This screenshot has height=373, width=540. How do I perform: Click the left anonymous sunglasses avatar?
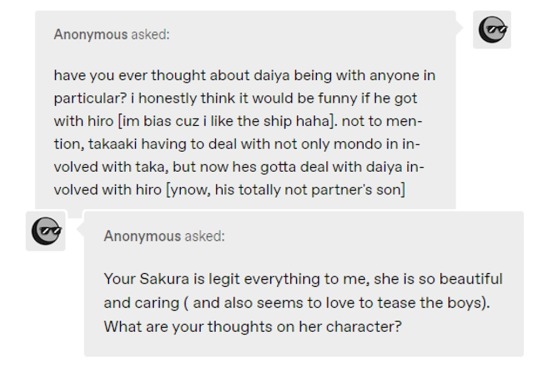(x=46, y=231)
